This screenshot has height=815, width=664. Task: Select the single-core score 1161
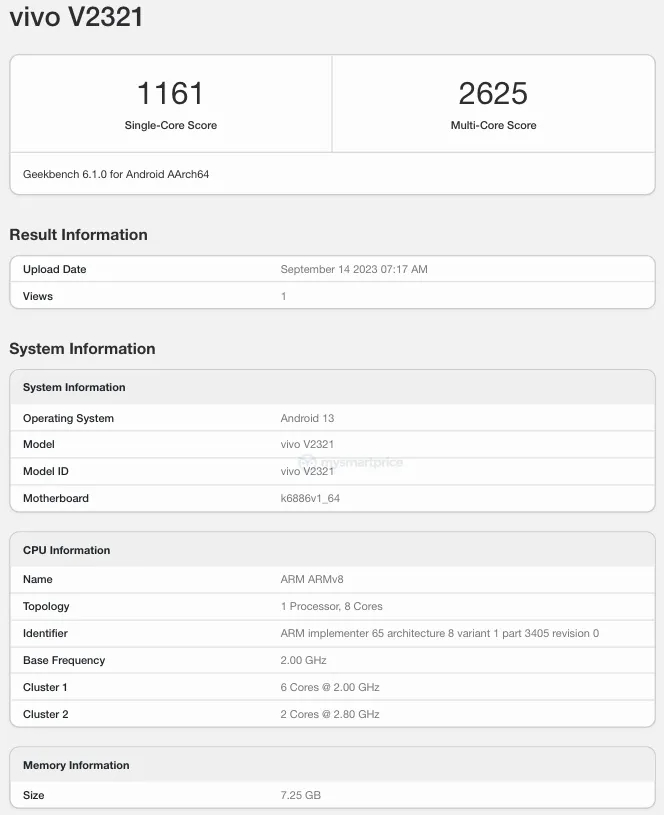click(170, 94)
